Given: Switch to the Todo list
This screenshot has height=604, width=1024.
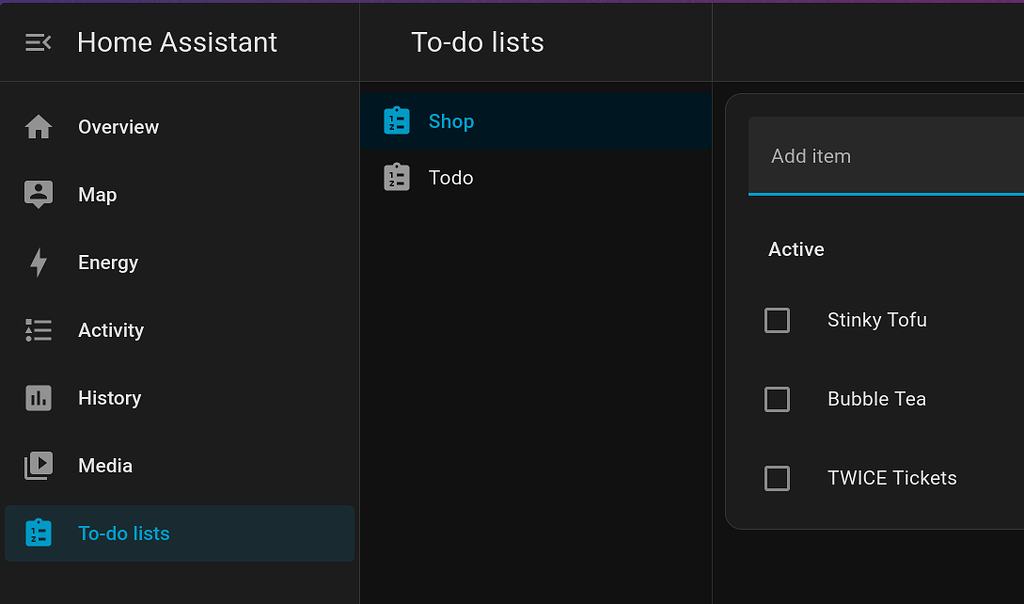Looking at the screenshot, I should tap(451, 177).
